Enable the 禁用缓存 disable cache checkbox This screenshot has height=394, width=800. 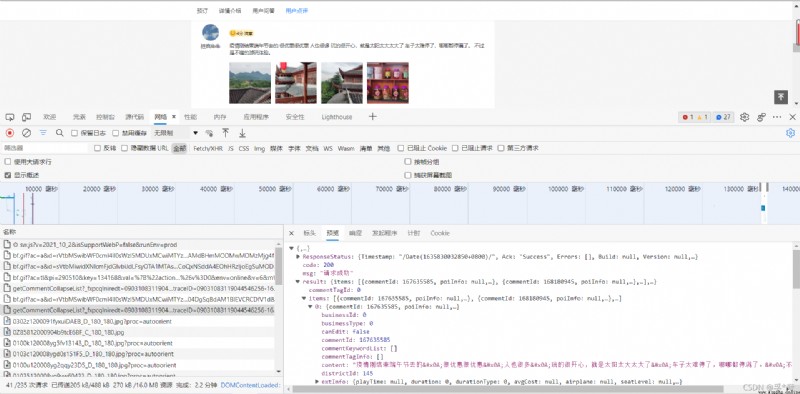[116, 133]
